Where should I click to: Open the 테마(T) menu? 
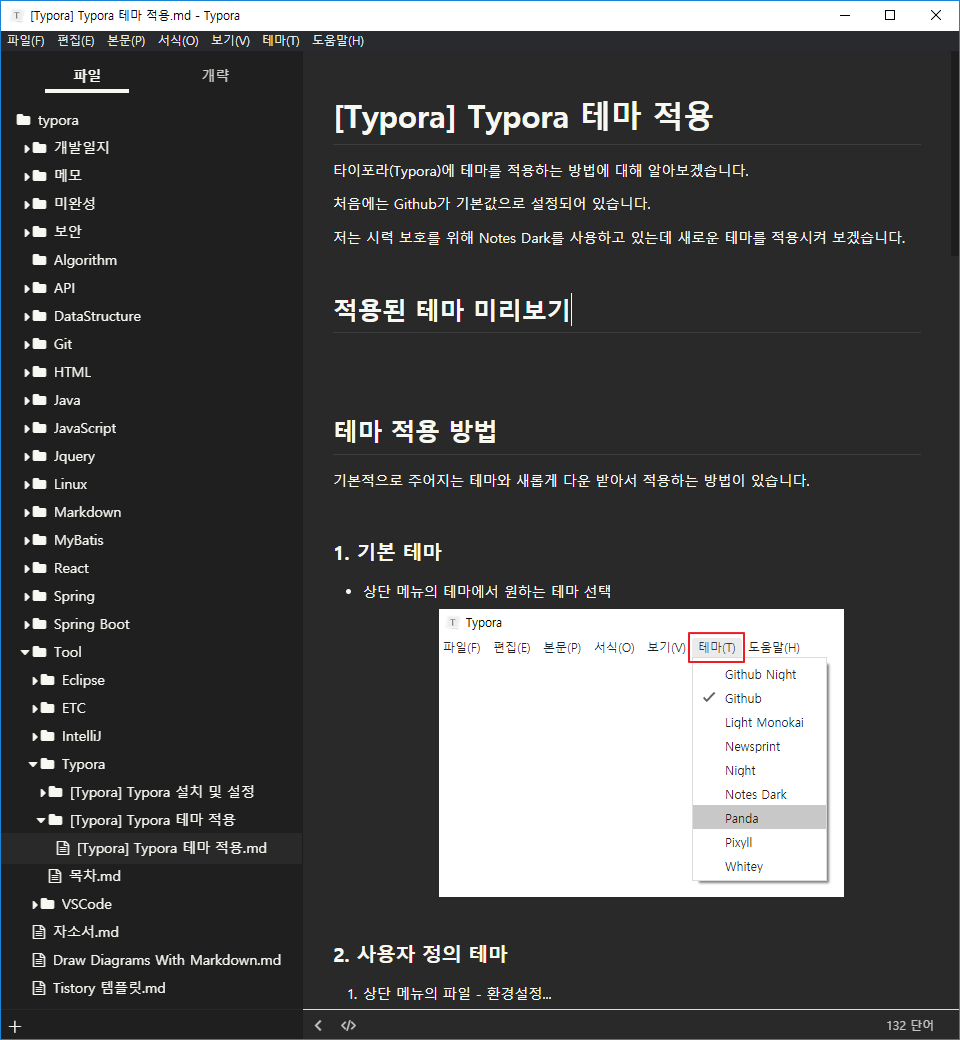281,40
